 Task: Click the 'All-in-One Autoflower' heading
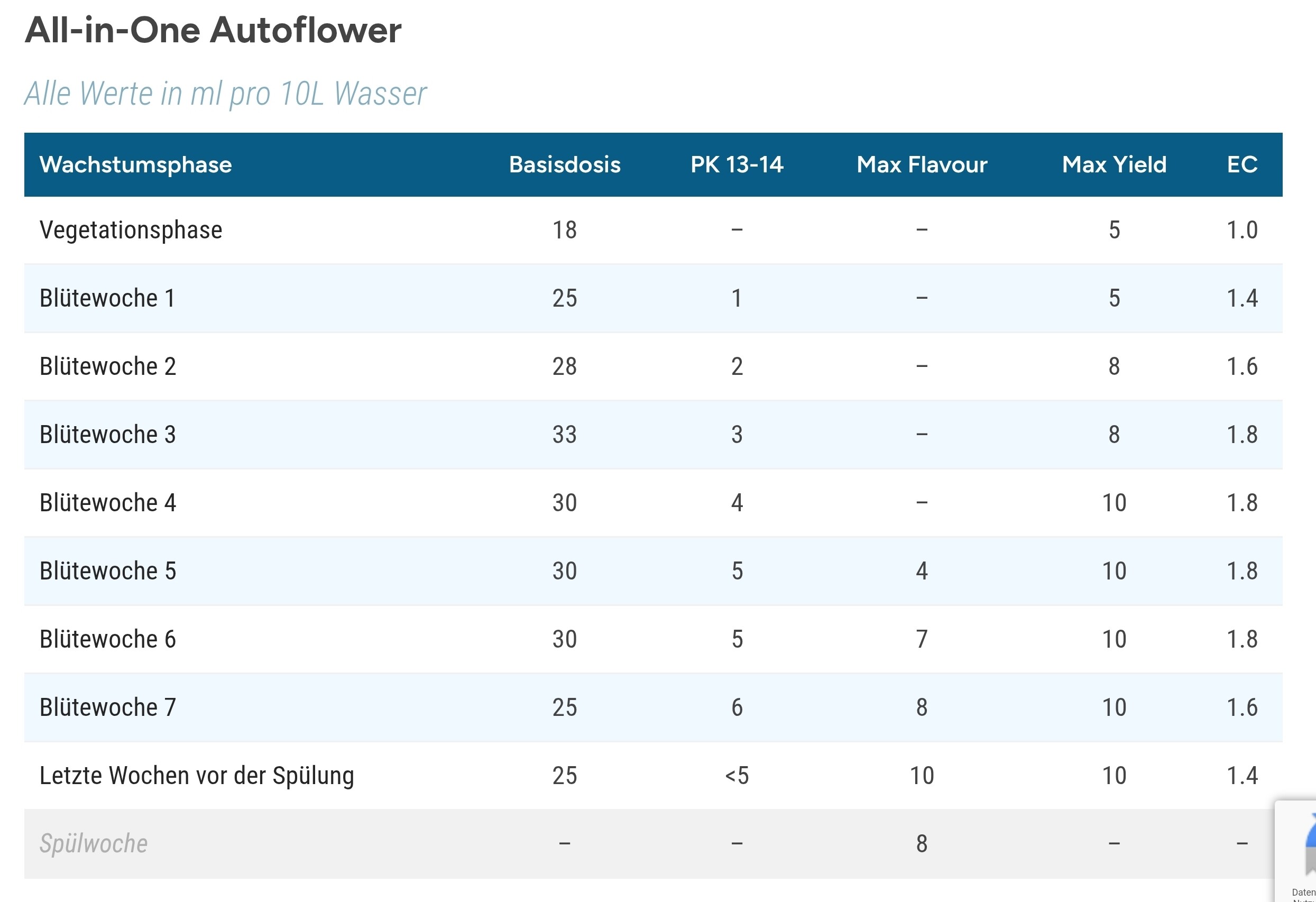(x=213, y=30)
